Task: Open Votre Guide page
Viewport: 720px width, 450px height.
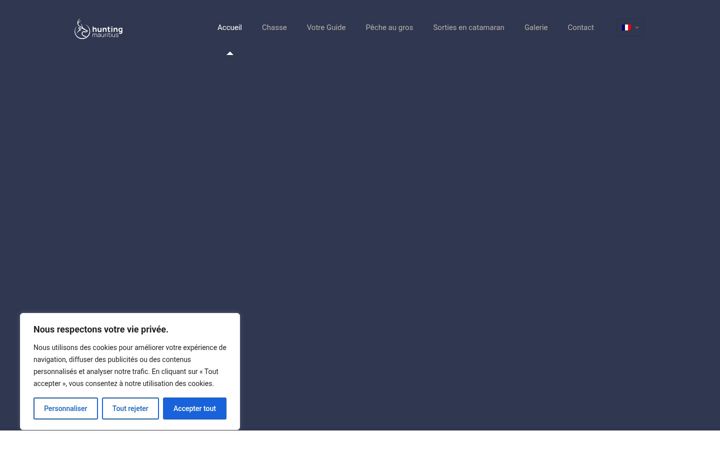Action: 326,28
